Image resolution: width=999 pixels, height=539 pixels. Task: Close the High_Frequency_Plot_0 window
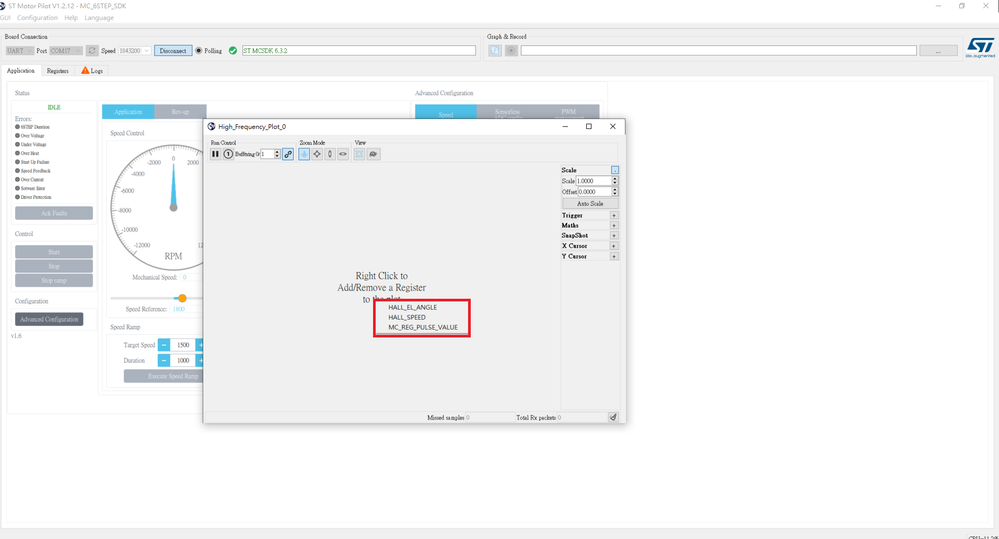[x=612, y=126]
